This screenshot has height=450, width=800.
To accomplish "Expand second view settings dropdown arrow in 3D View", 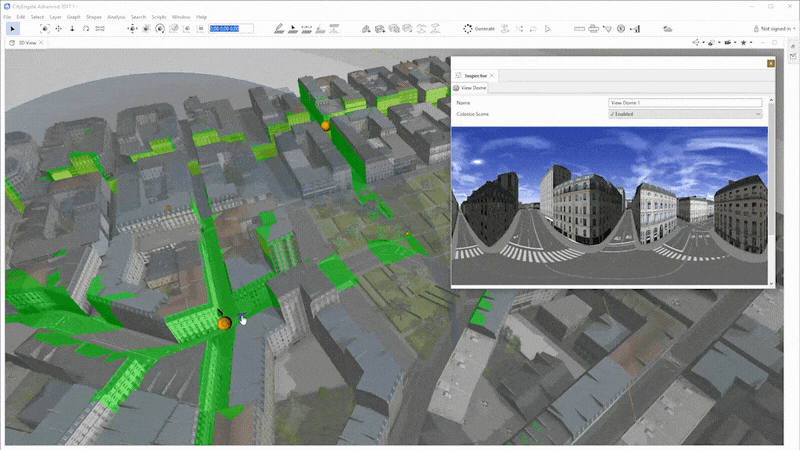I will (719, 43).
